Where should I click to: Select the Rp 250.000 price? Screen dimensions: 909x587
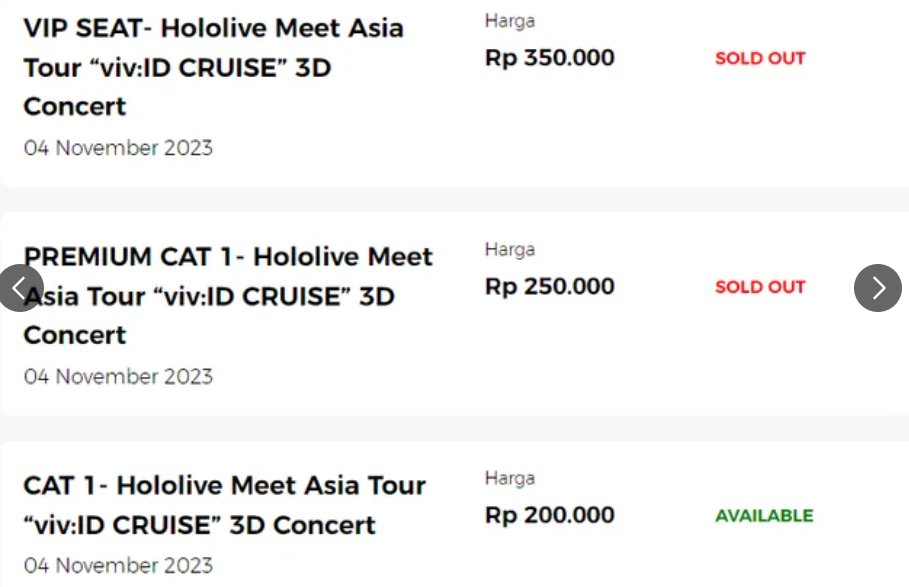[x=549, y=287]
